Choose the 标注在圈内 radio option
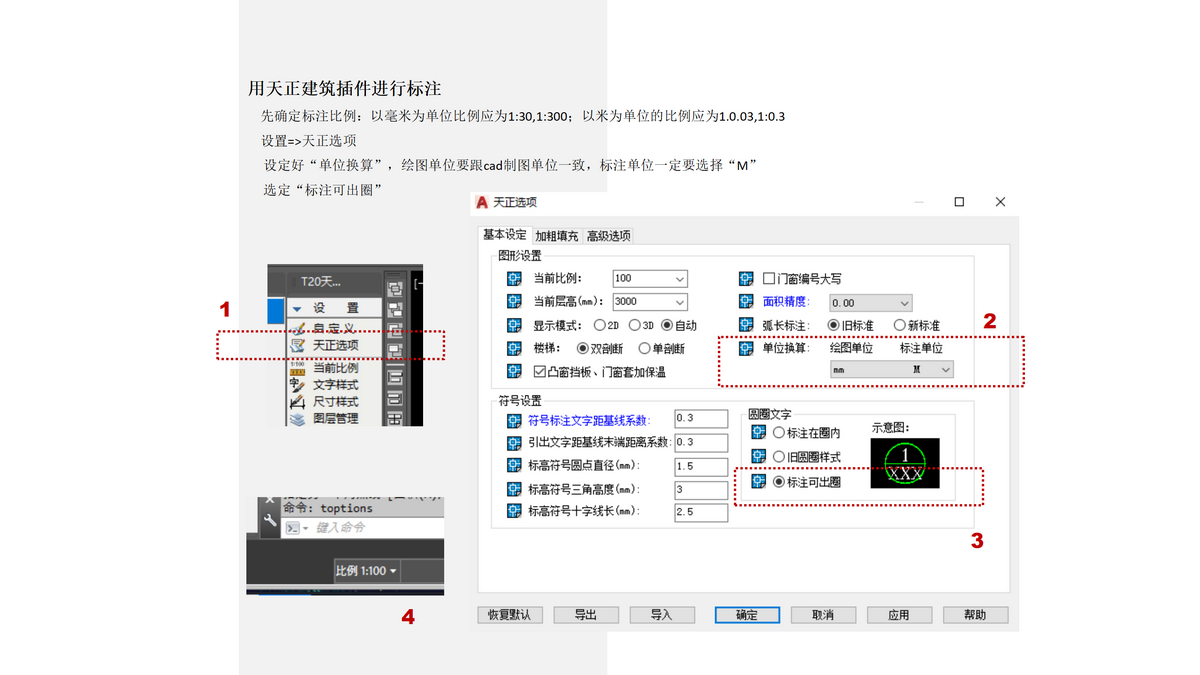 [779, 433]
